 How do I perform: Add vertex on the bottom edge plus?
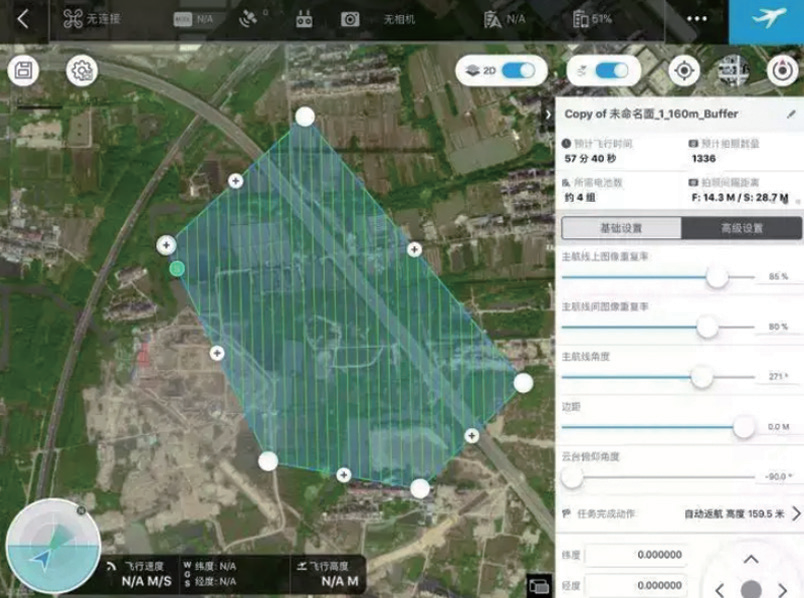click(x=344, y=475)
